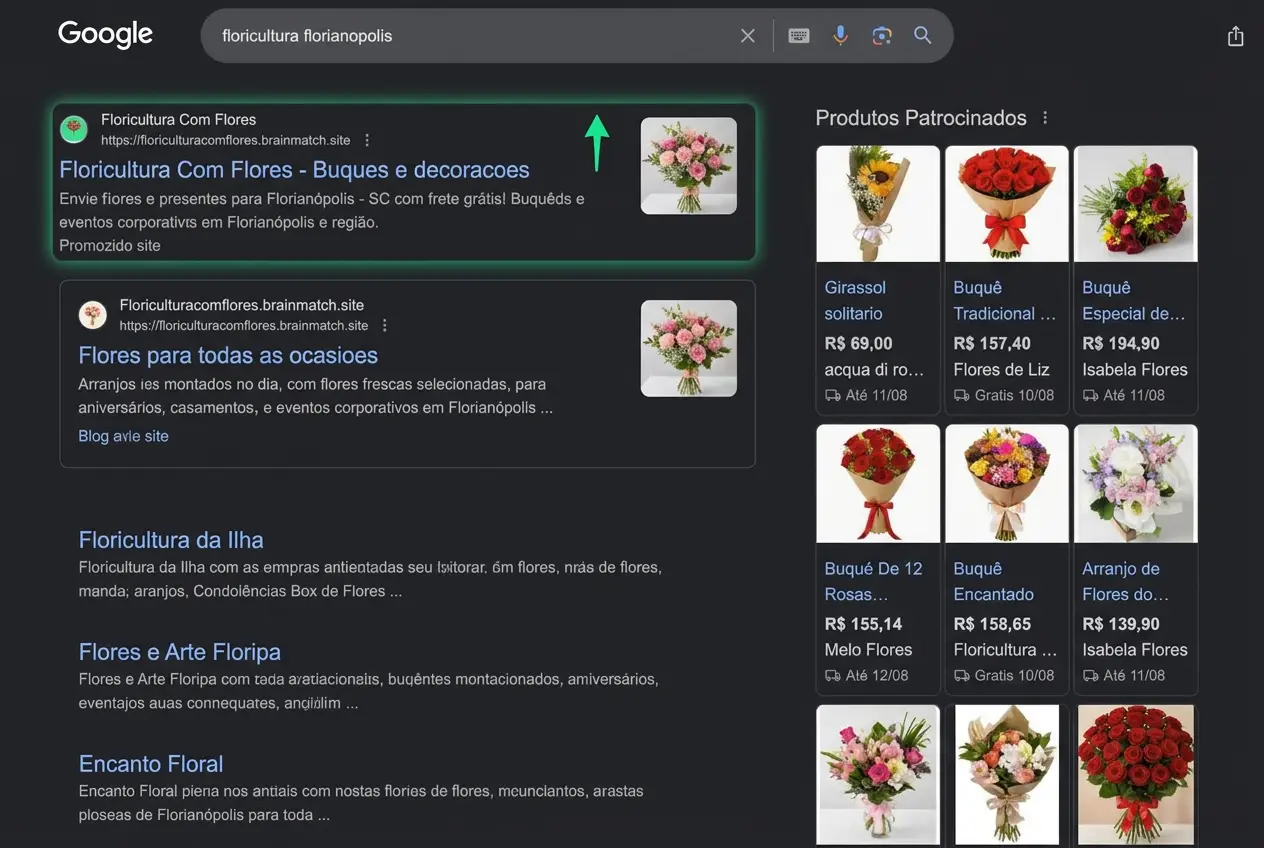
Task: Click the Floricultura Com Flores site favicon
Action: (x=74, y=129)
